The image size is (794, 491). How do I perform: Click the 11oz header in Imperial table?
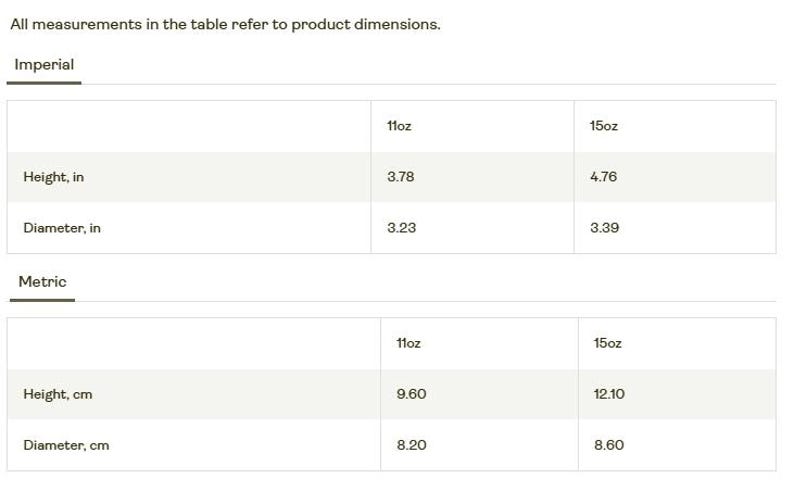click(x=399, y=126)
